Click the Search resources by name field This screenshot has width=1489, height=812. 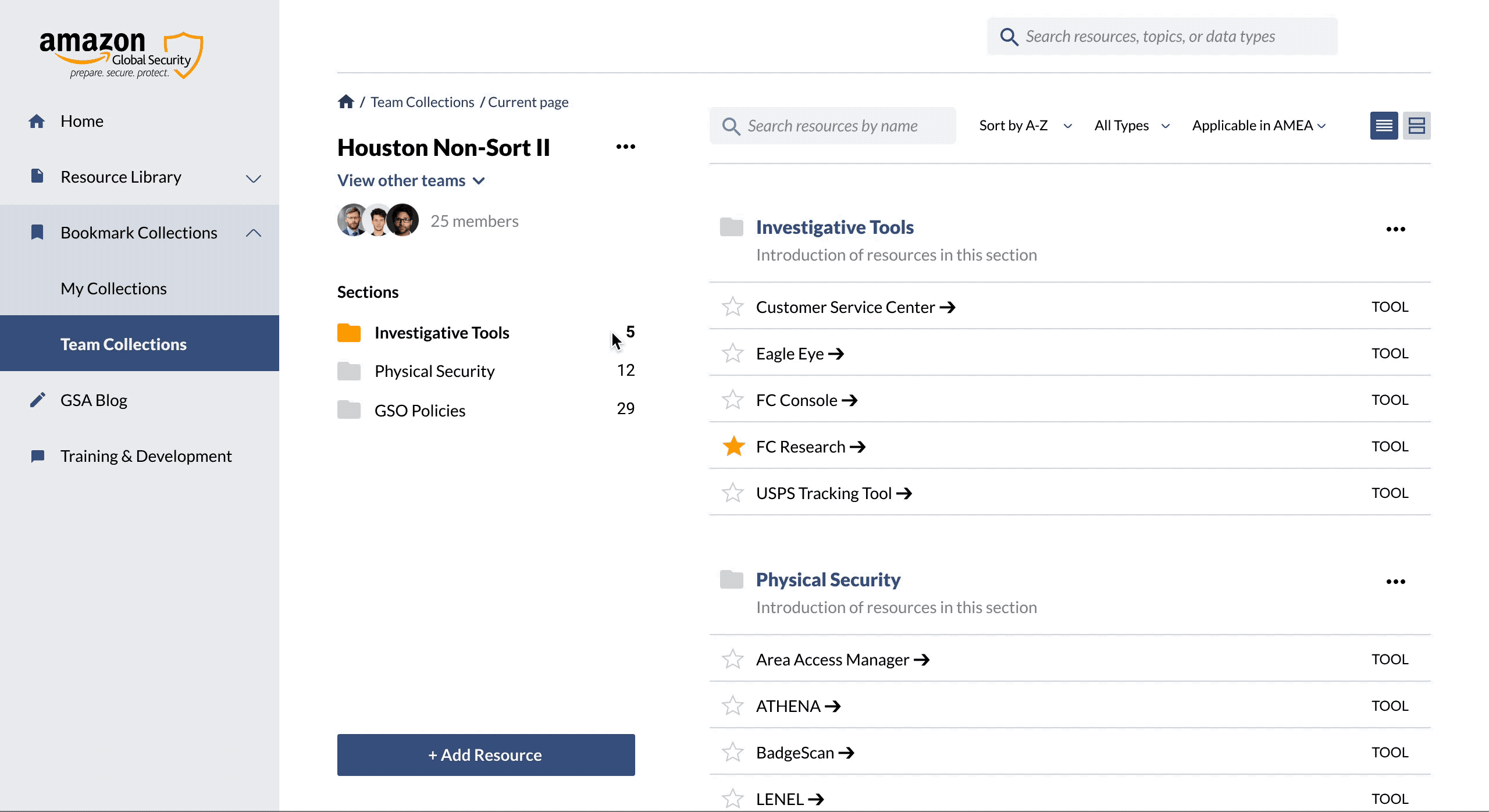(833, 126)
